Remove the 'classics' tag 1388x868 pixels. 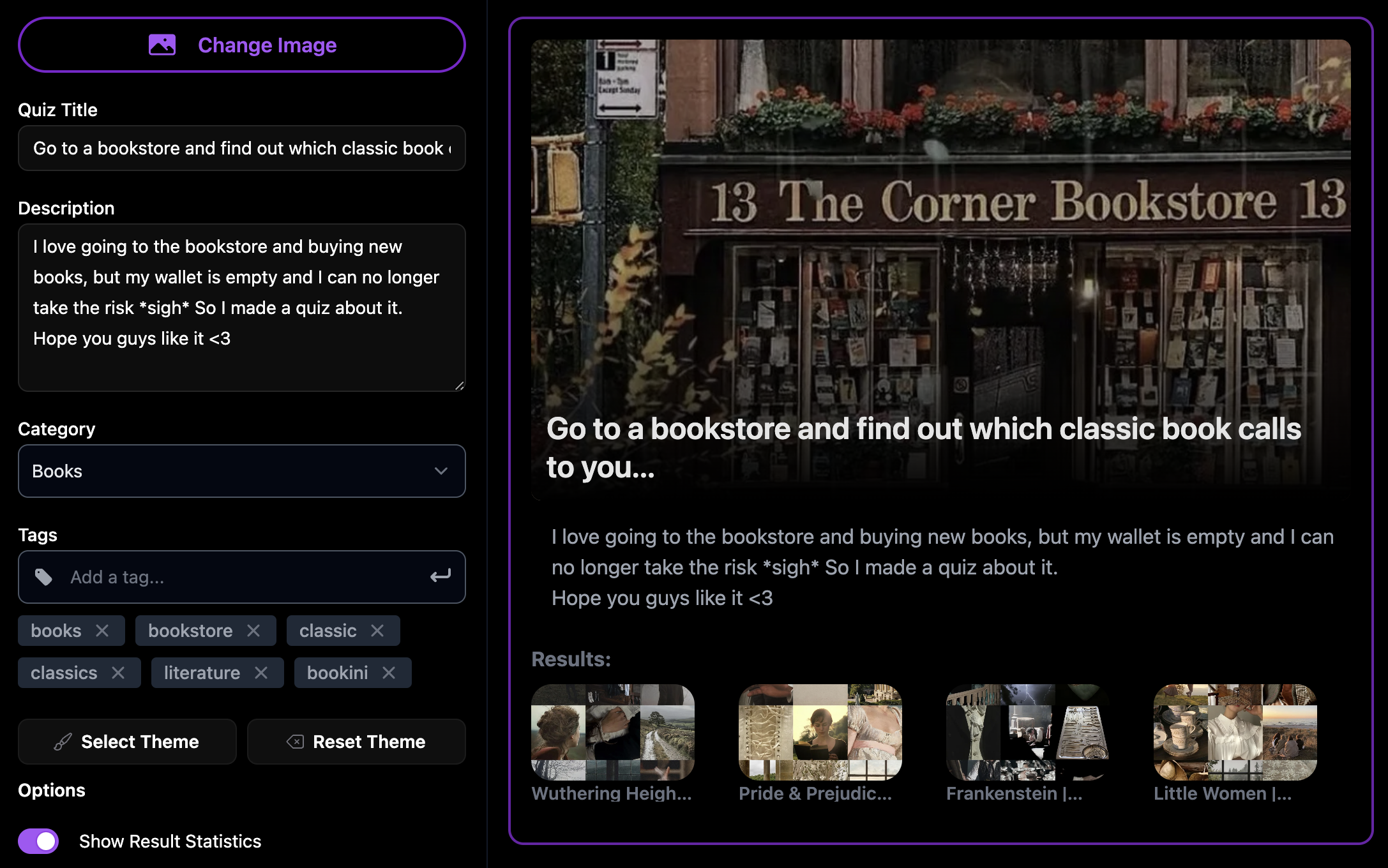pos(118,673)
